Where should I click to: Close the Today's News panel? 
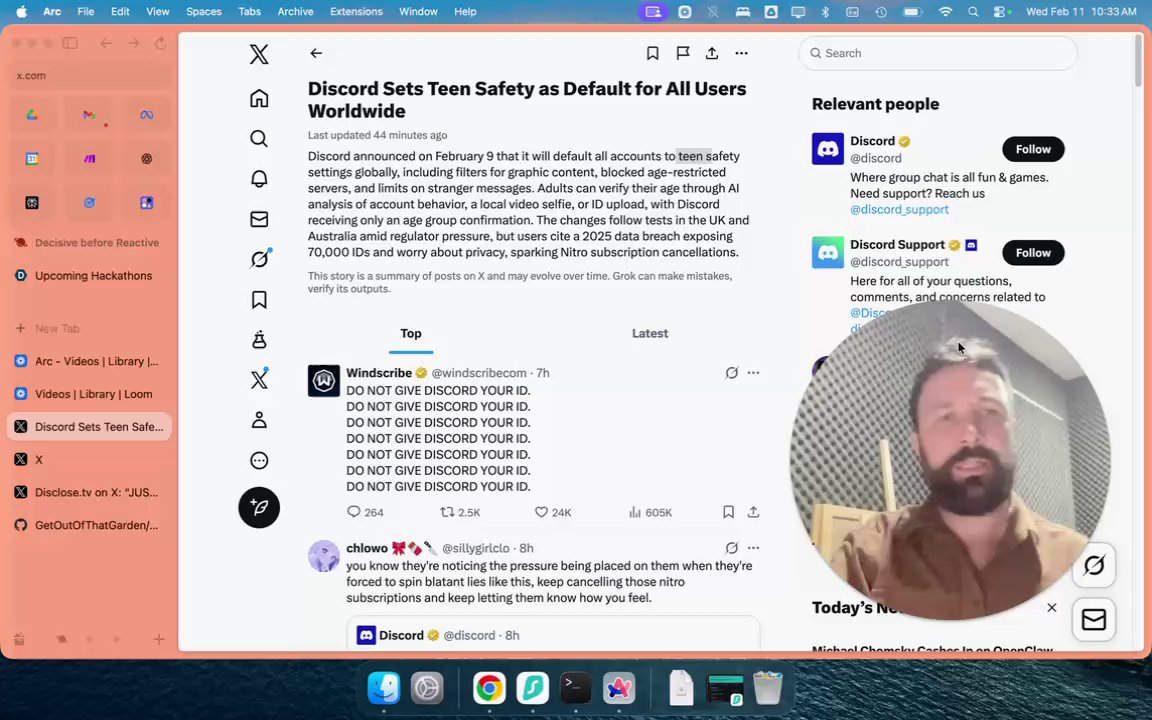pos(1051,608)
